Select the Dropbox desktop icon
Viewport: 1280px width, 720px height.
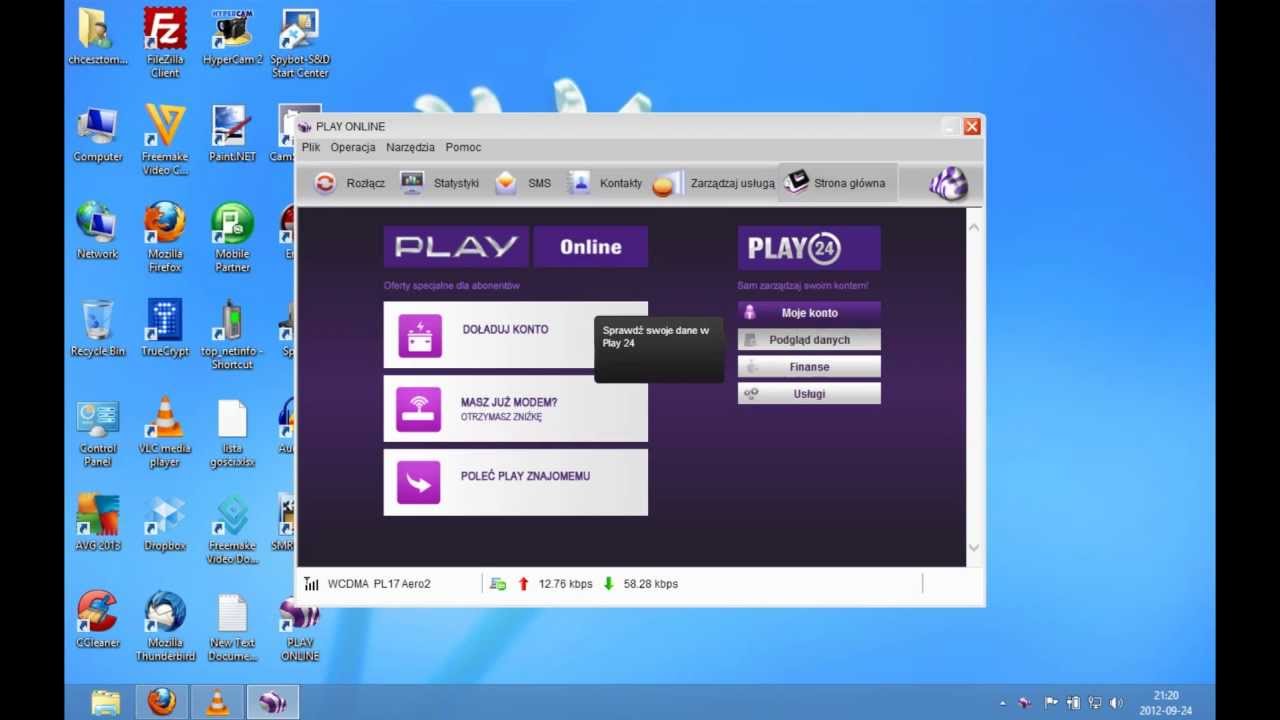[x=165, y=524]
